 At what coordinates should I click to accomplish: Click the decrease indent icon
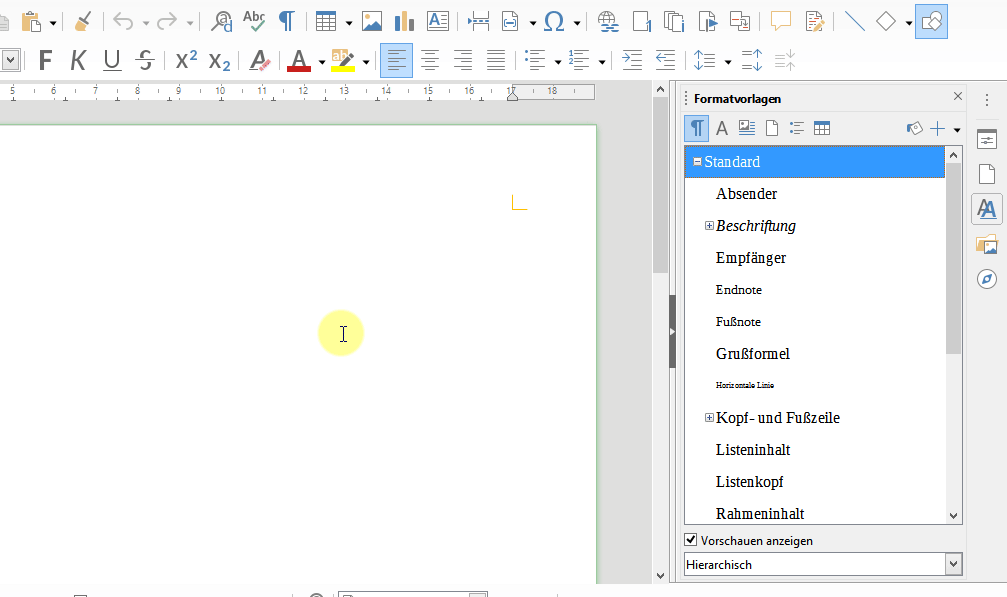pyautogui.click(x=665, y=61)
